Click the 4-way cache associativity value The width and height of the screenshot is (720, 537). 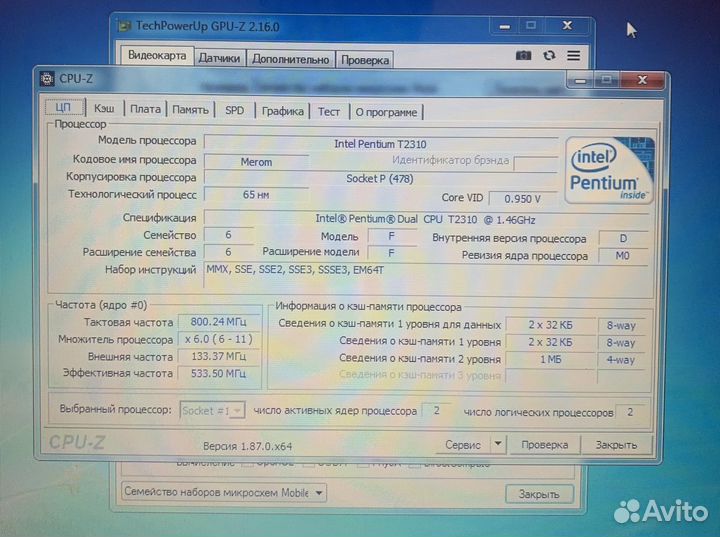pos(621,360)
